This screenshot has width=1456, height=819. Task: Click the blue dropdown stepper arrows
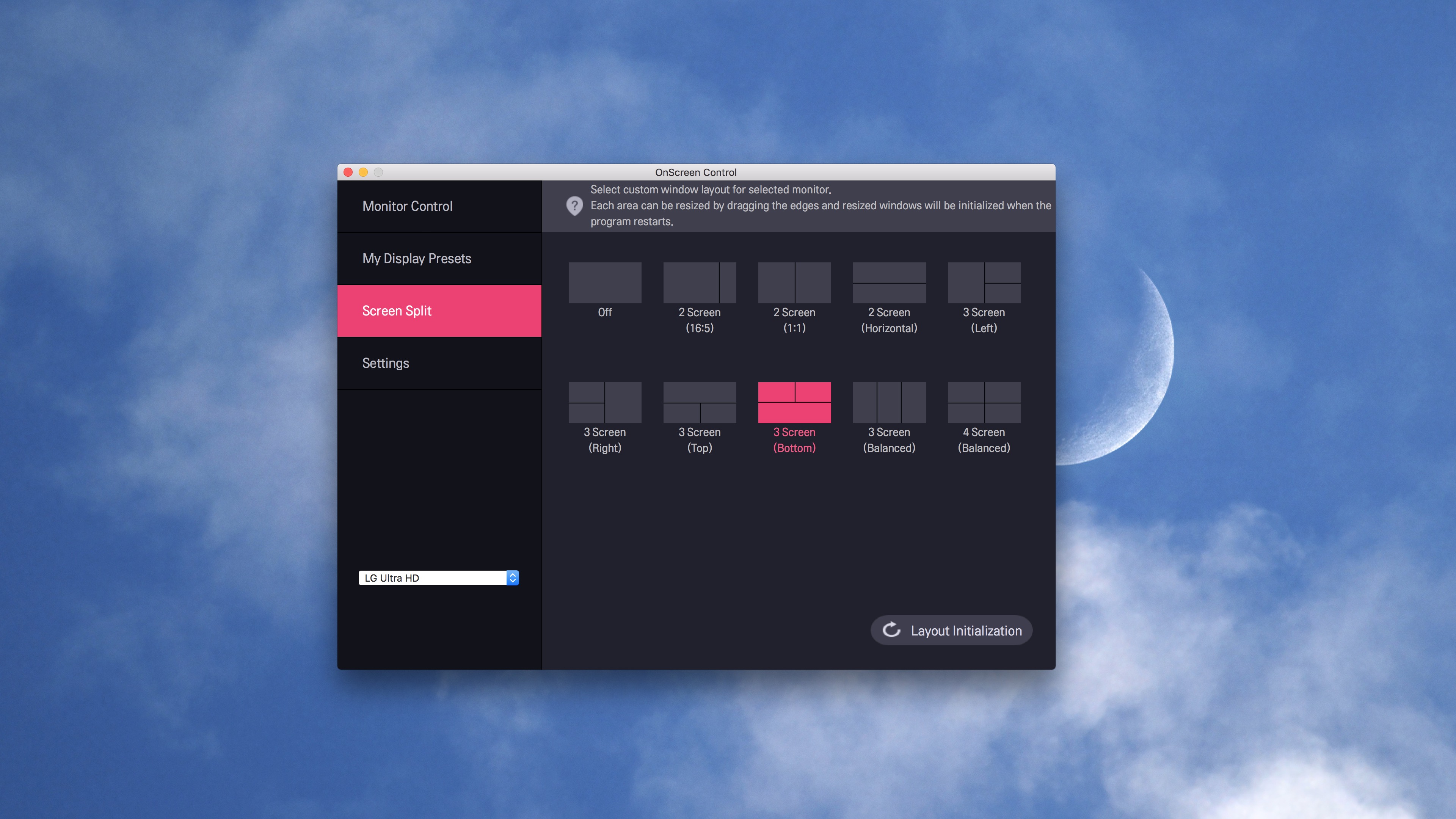point(512,577)
